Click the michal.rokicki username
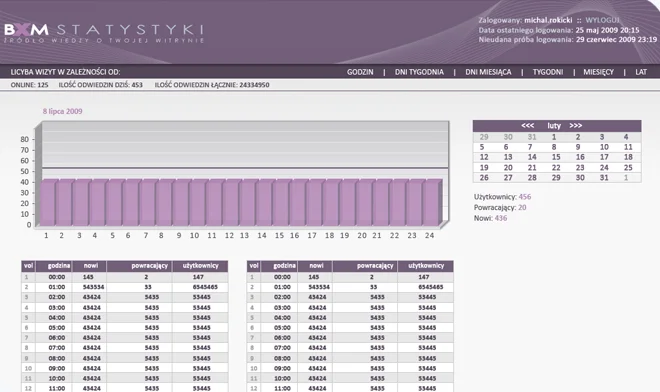 (x=548, y=20)
